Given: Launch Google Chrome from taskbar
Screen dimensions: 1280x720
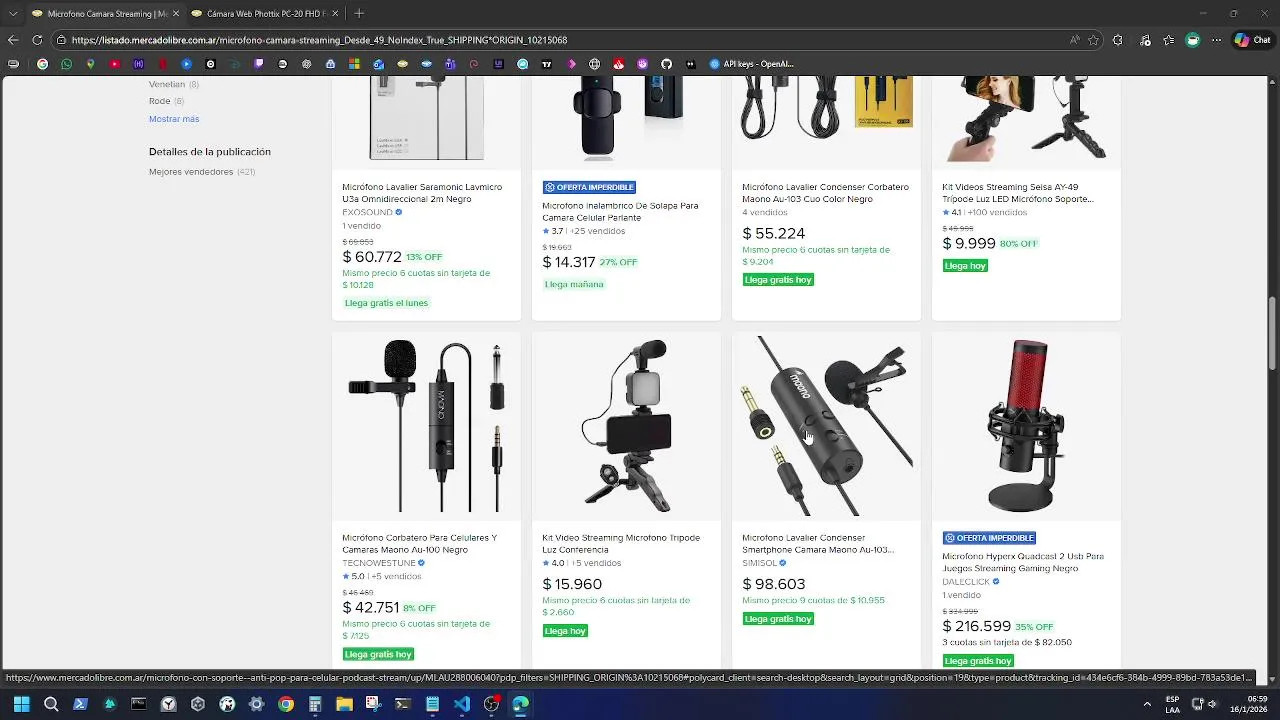Looking at the screenshot, I should click(x=286, y=704).
